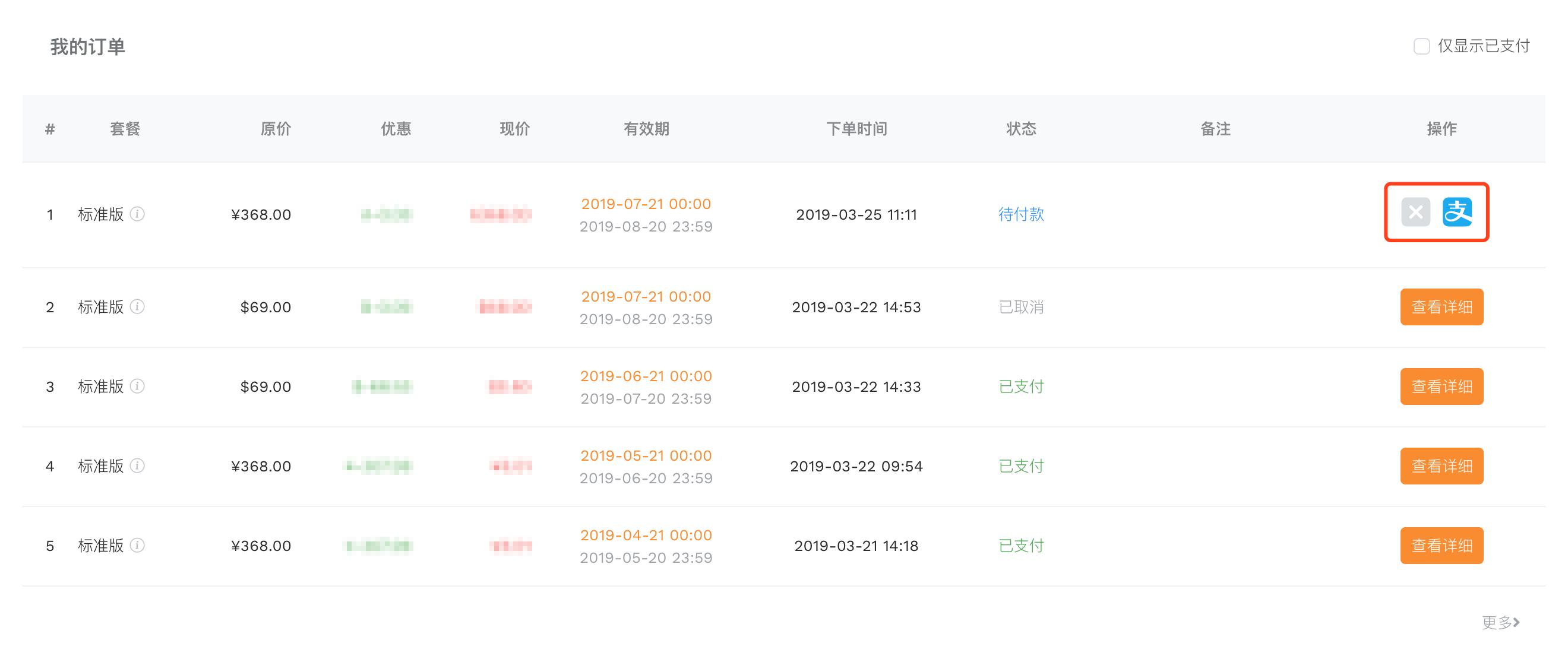Enable the 仅显示已支付 filter checkbox
1568x659 pixels.
pos(1422,46)
